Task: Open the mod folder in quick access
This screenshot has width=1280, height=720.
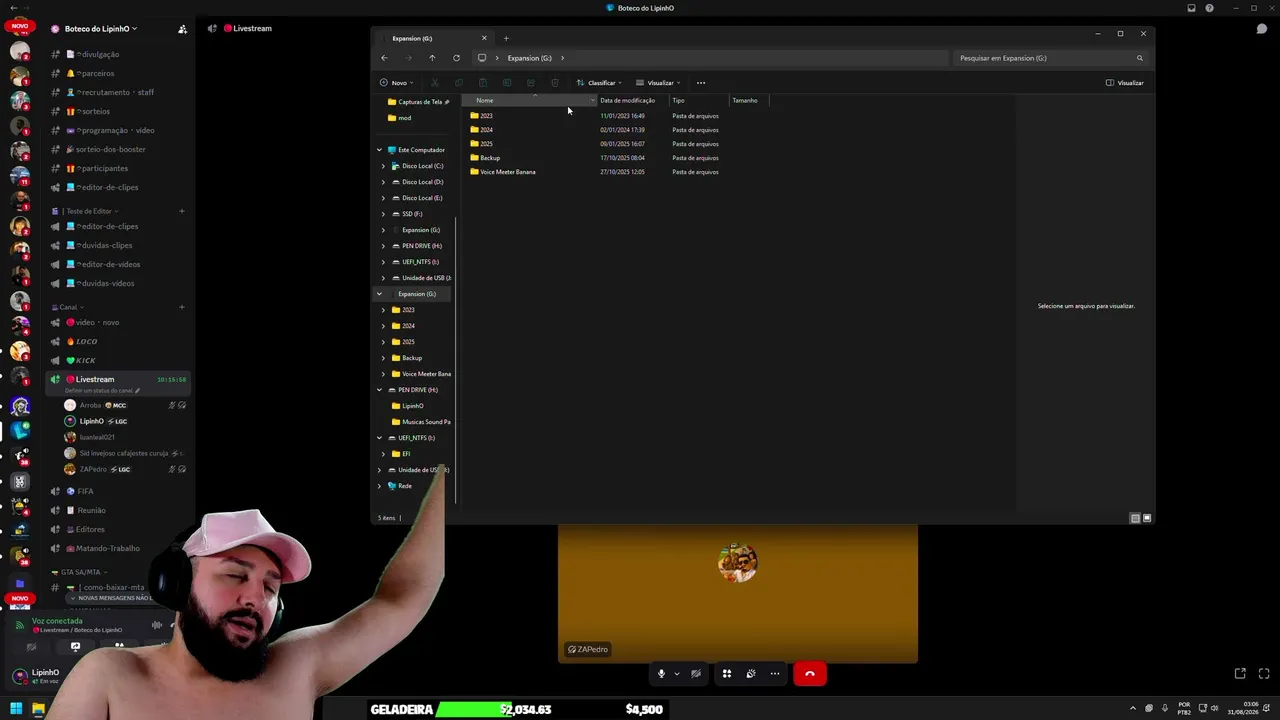Action: tap(404, 118)
